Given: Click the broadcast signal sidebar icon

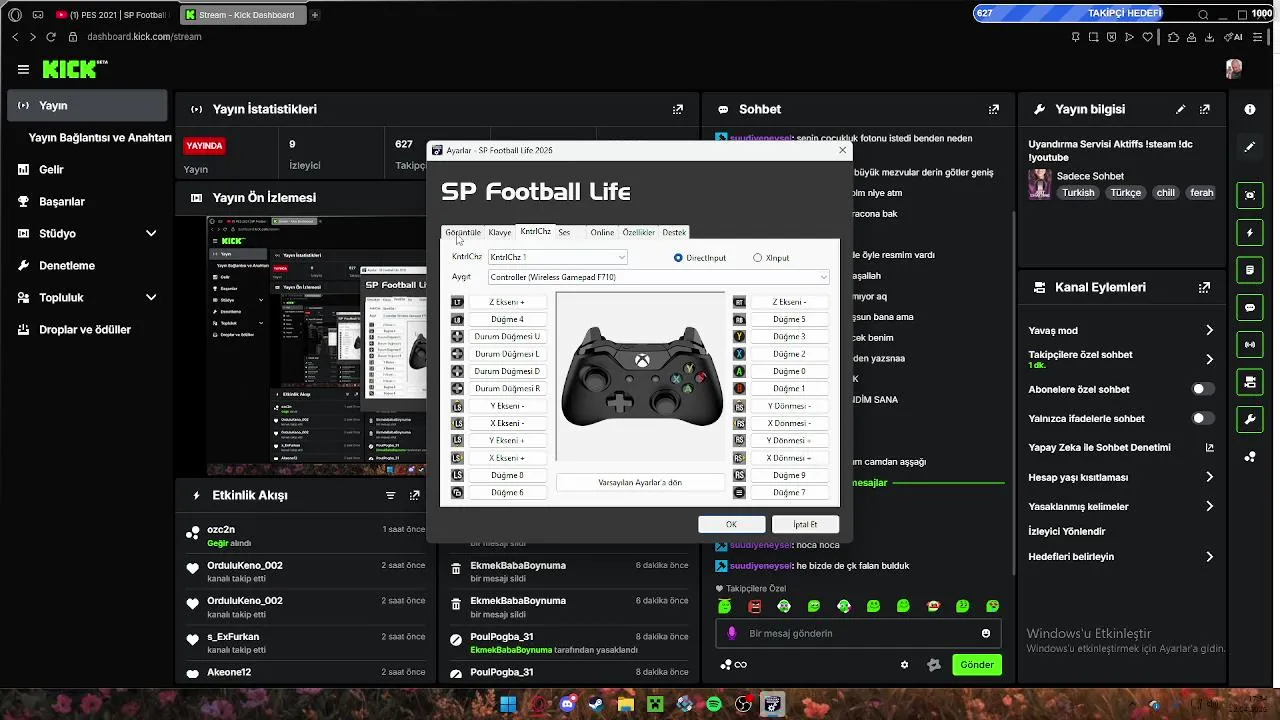Looking at the screenshot, I should coord(1250,345).
